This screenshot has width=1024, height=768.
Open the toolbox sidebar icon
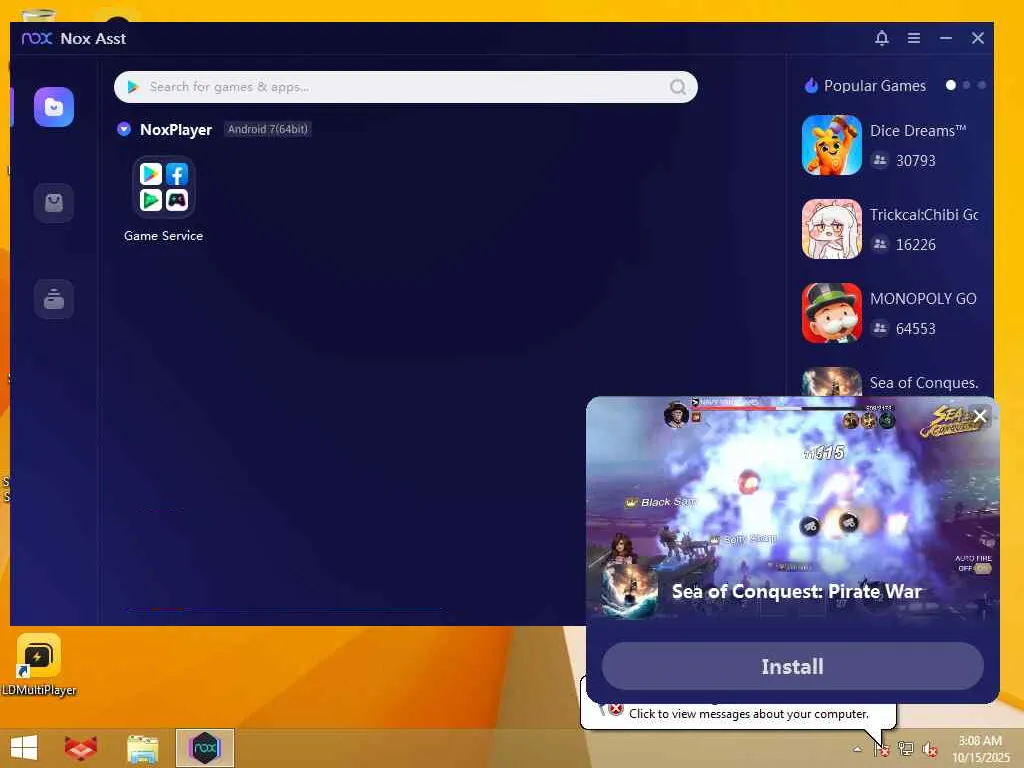tap(54, 299)
